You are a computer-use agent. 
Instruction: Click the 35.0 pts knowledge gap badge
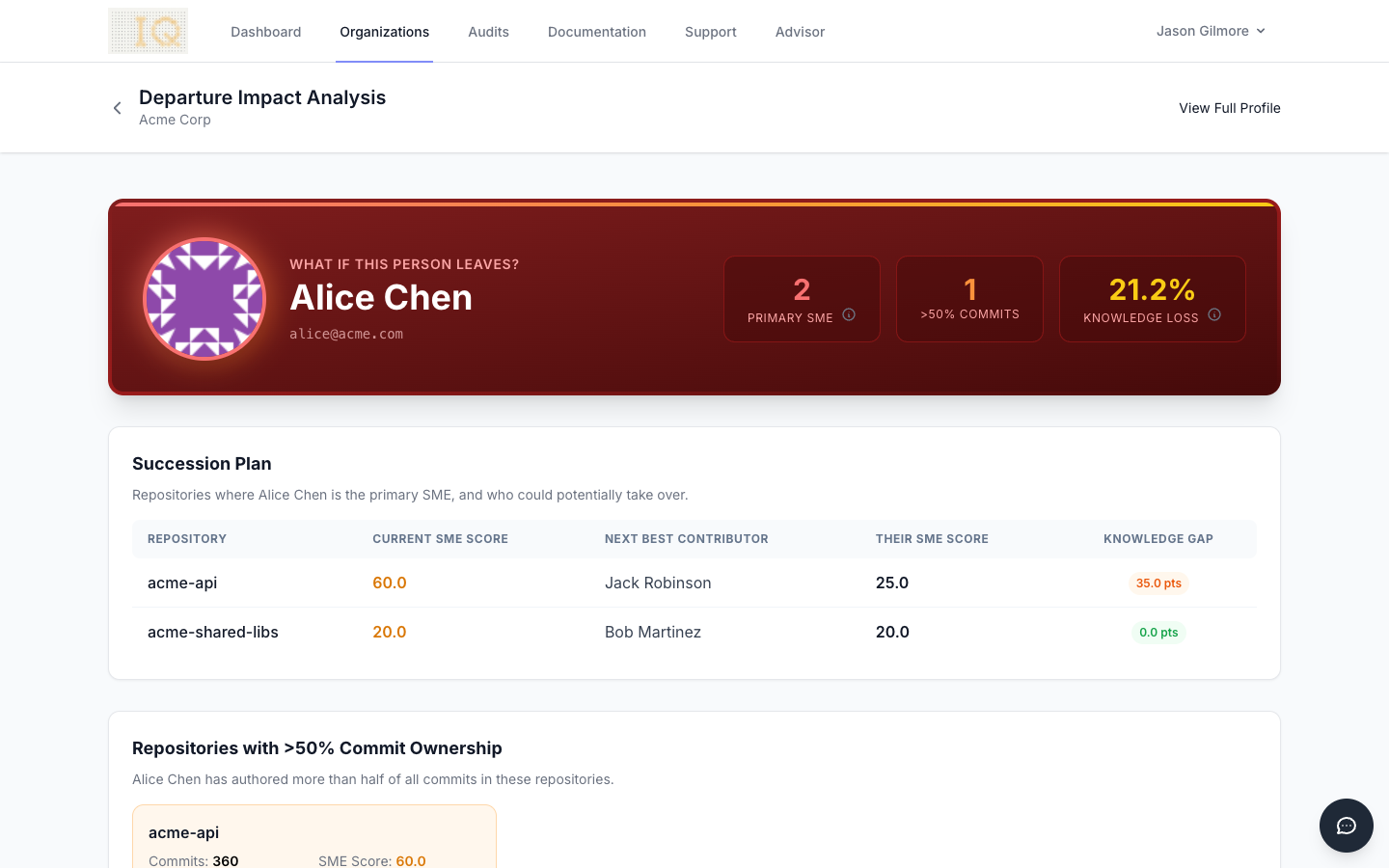coord(1157,583)
